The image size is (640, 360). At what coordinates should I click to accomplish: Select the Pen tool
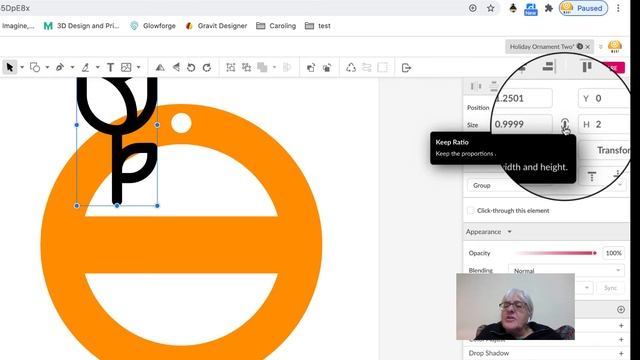60,67
